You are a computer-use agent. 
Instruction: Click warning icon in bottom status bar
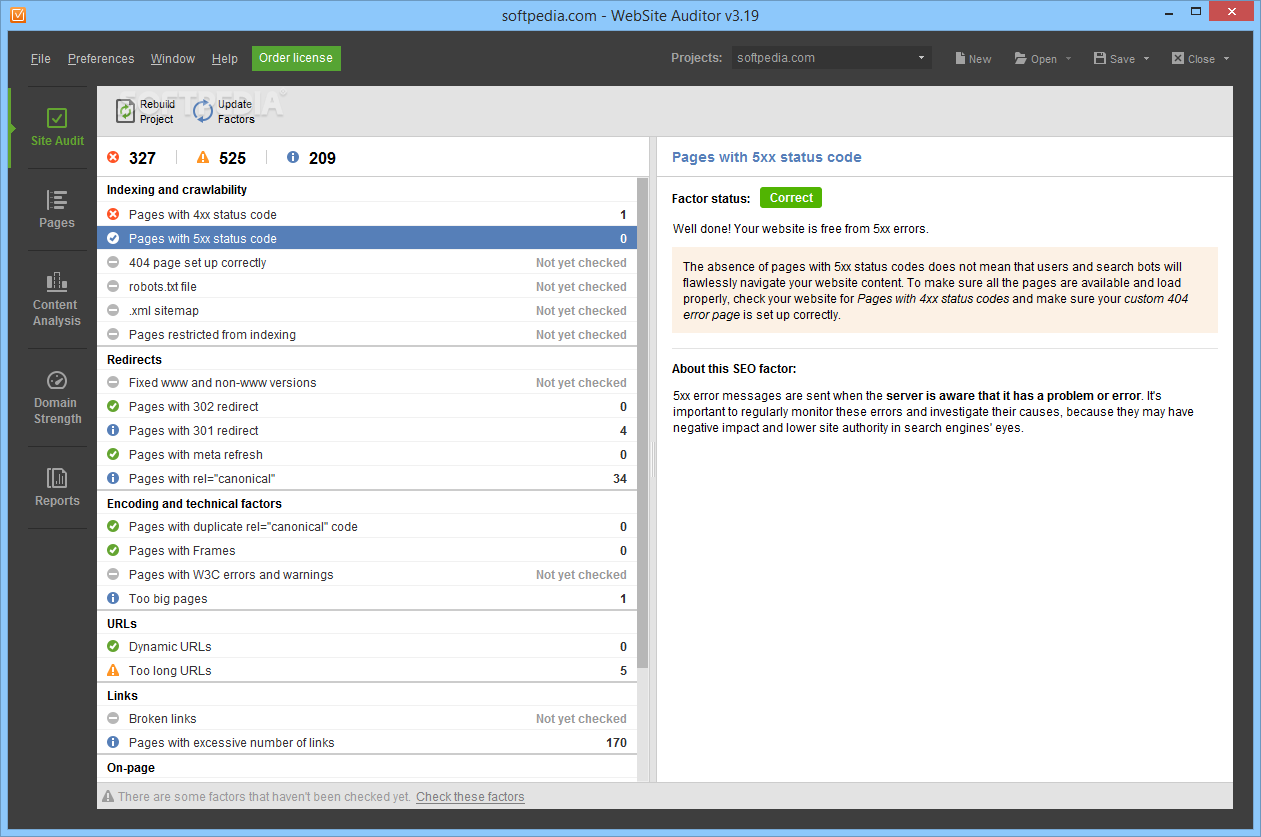pos(108,797)
